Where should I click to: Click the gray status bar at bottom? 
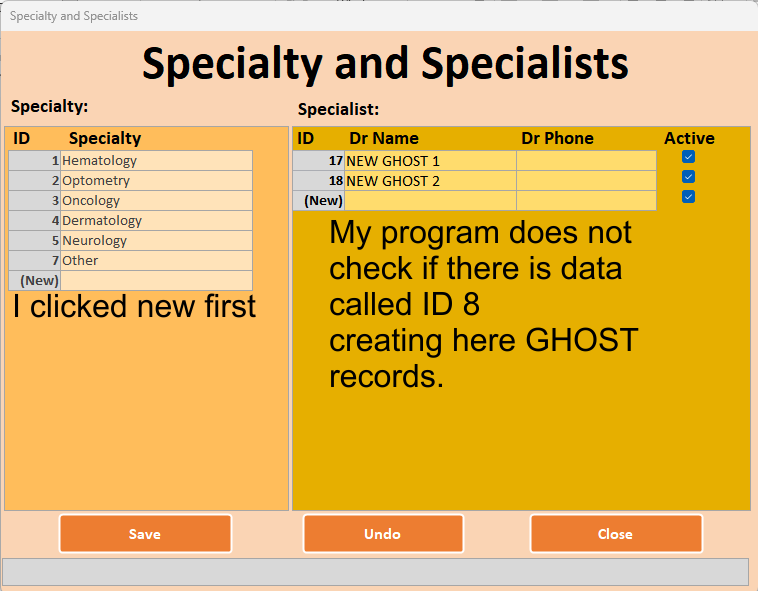pos(376,572)
